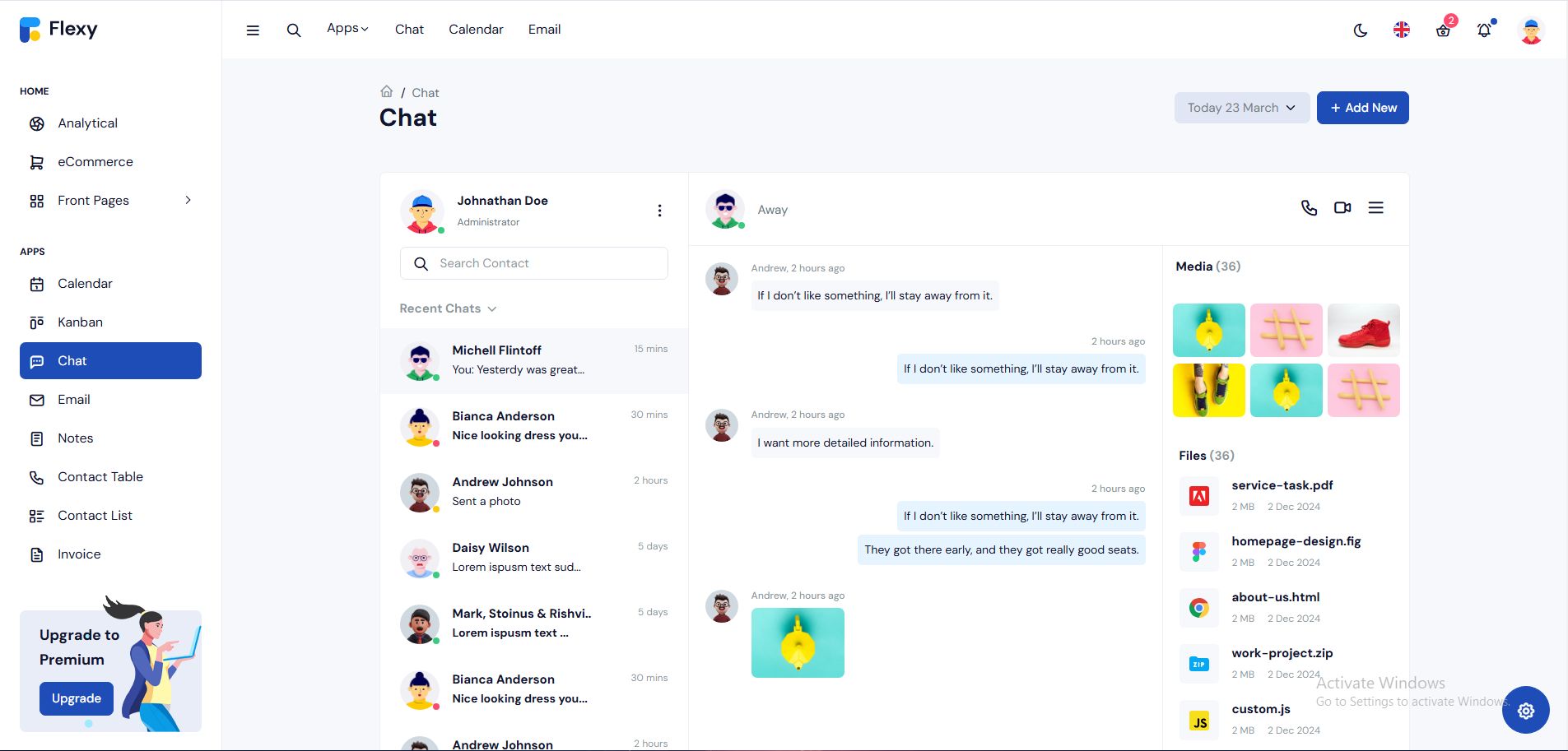The height and width of the screenshot is (751, 1568).
Task: Open the language selector UK flag
Action: coord(1402,30)
